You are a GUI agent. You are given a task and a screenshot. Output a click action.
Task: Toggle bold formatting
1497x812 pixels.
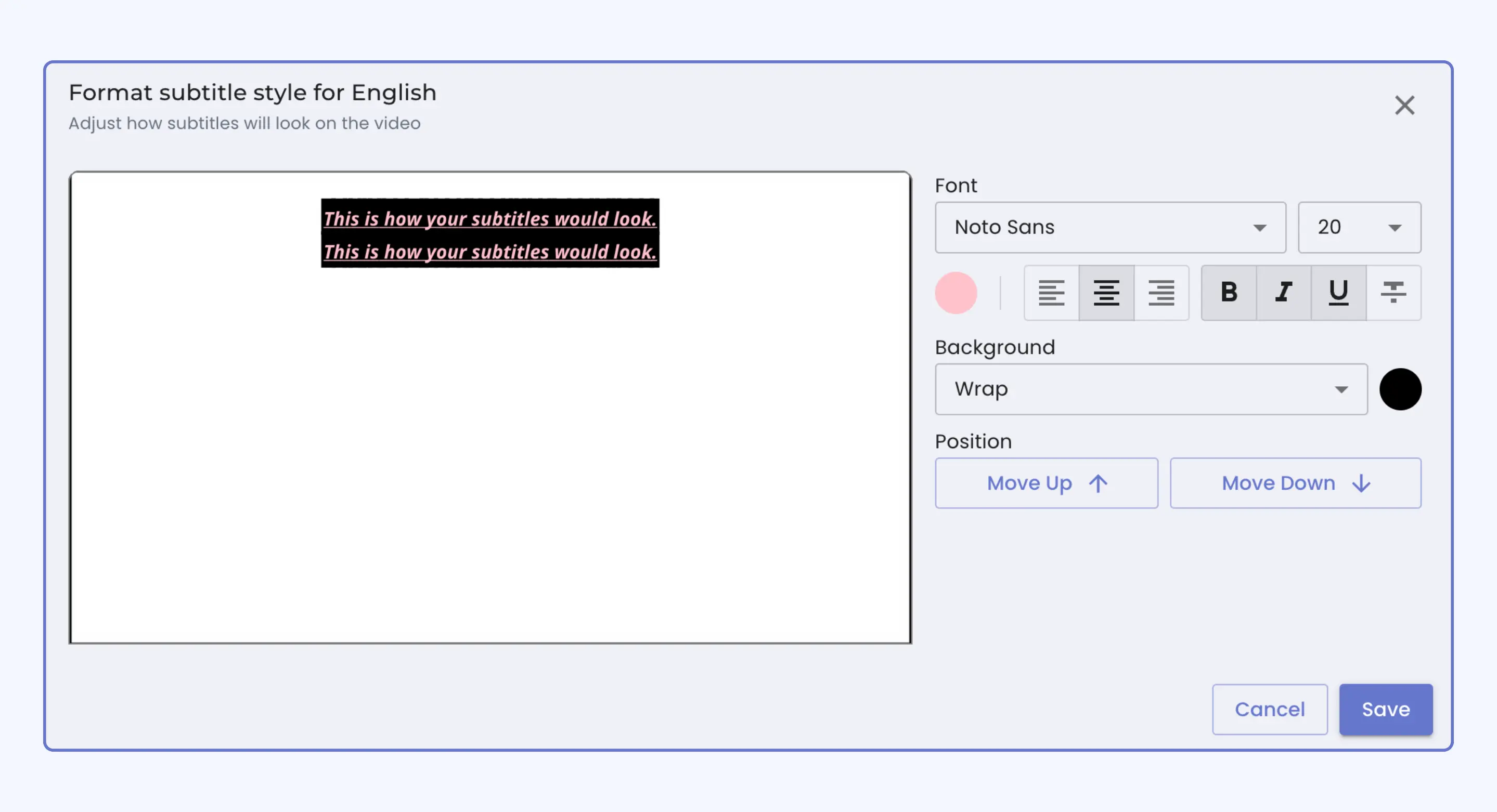(1229, 293)
